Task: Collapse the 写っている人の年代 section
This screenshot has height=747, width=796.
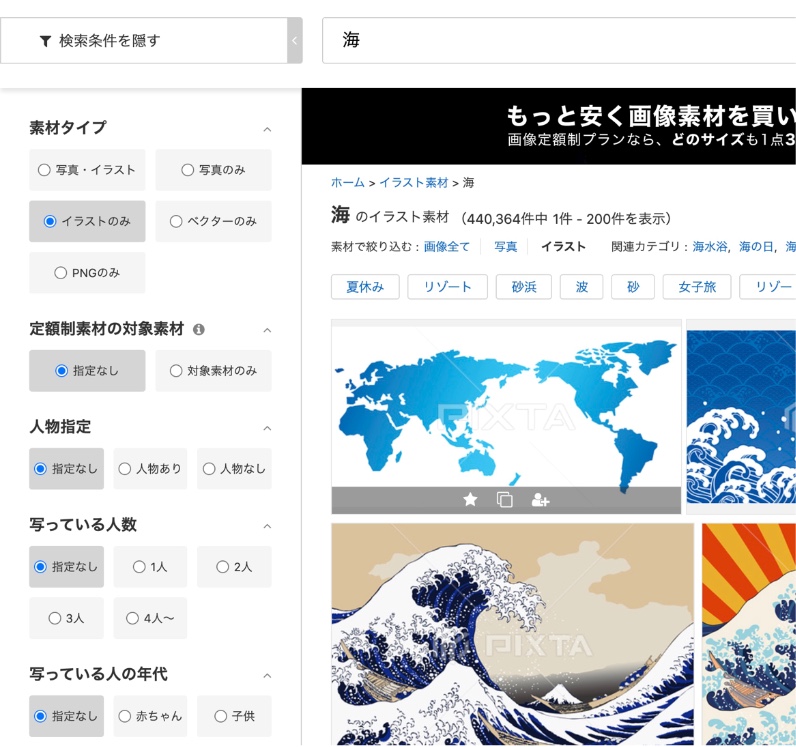Action: click(267, 675)
